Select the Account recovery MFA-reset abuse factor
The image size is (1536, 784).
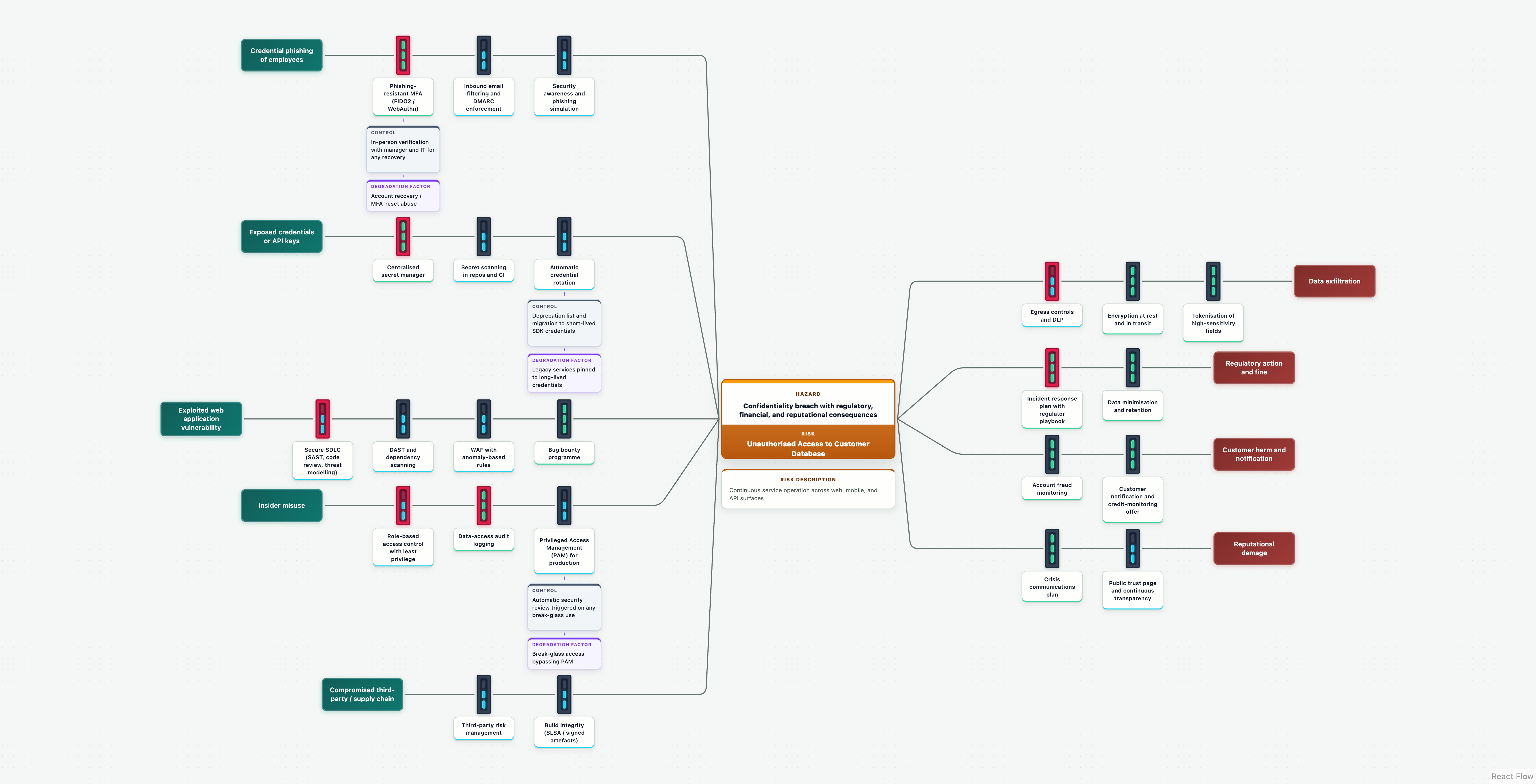click(403, 195)
